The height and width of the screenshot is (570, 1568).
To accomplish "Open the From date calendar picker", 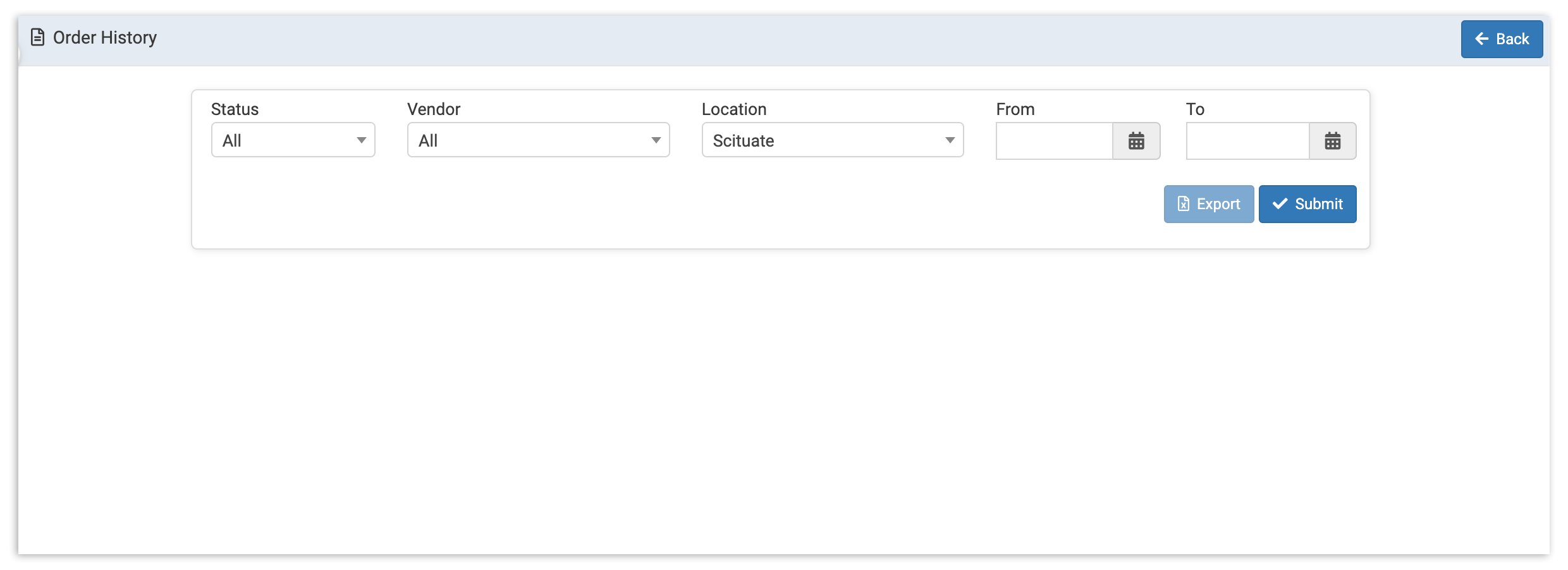I will 1136,141.
